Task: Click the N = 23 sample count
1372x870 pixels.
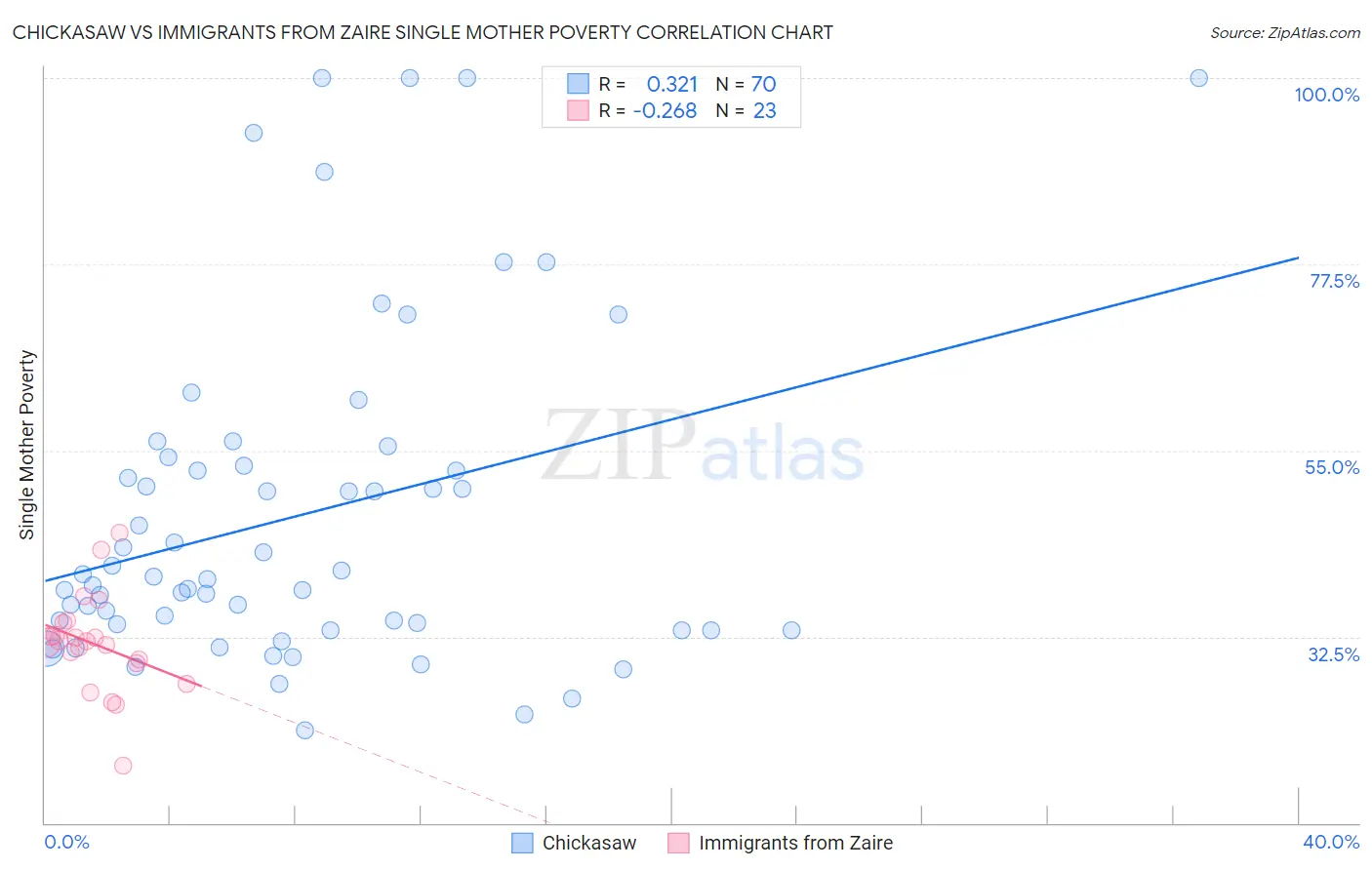Action: [747, 110]
